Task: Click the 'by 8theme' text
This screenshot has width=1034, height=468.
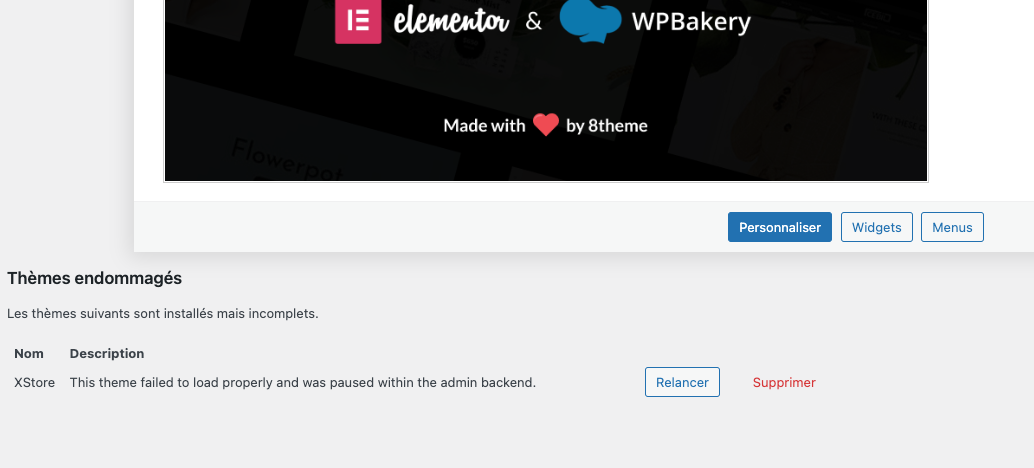Action: (607, 125)
